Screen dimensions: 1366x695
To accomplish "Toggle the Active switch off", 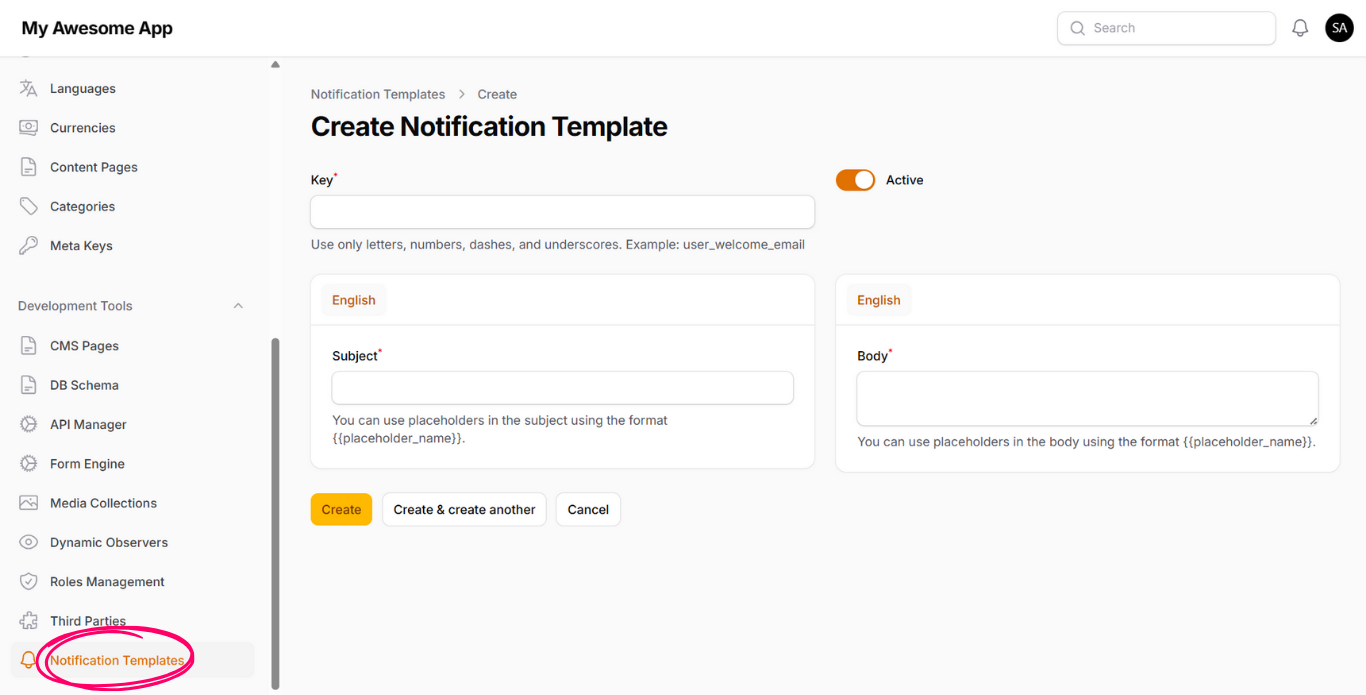I will pyautogui.click(x=855, y=180).
